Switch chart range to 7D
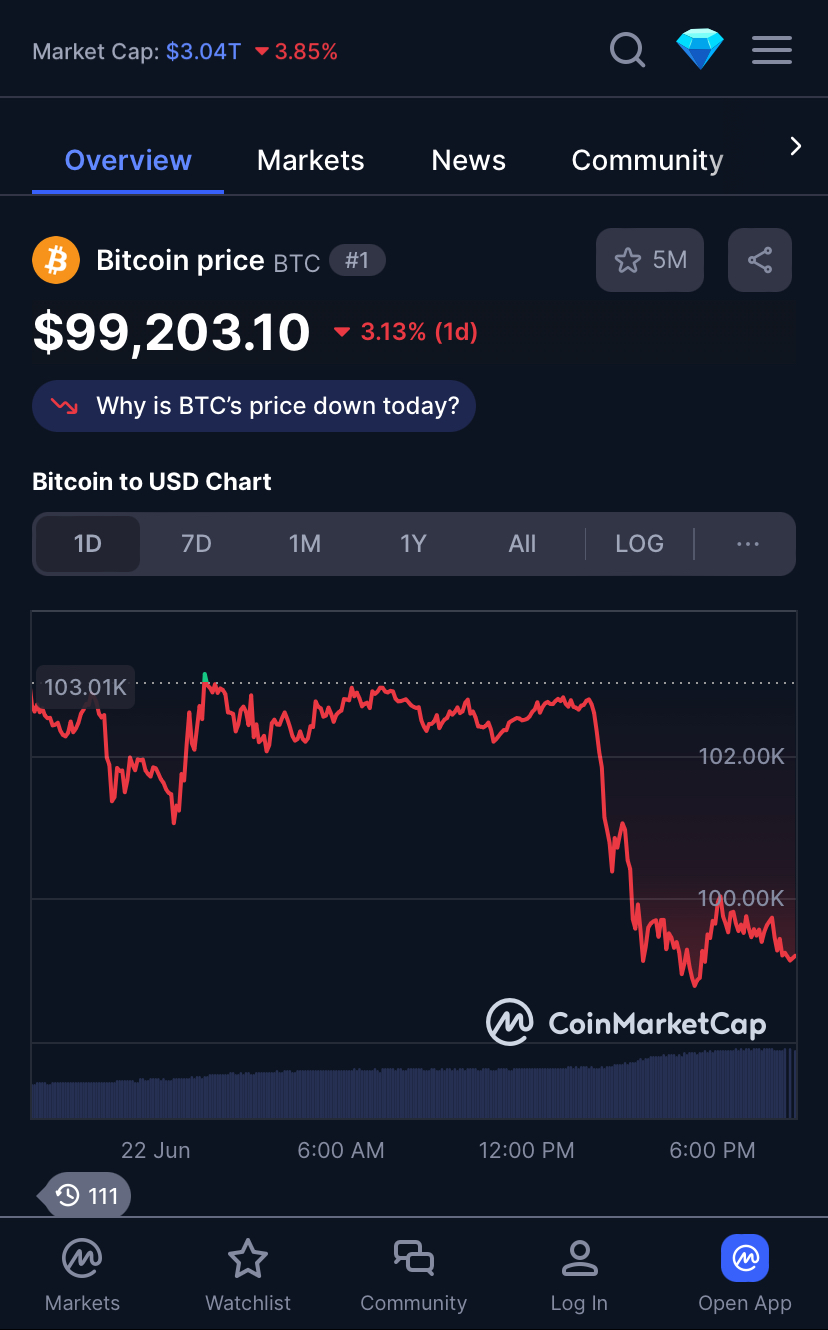 tap(196, 544)
